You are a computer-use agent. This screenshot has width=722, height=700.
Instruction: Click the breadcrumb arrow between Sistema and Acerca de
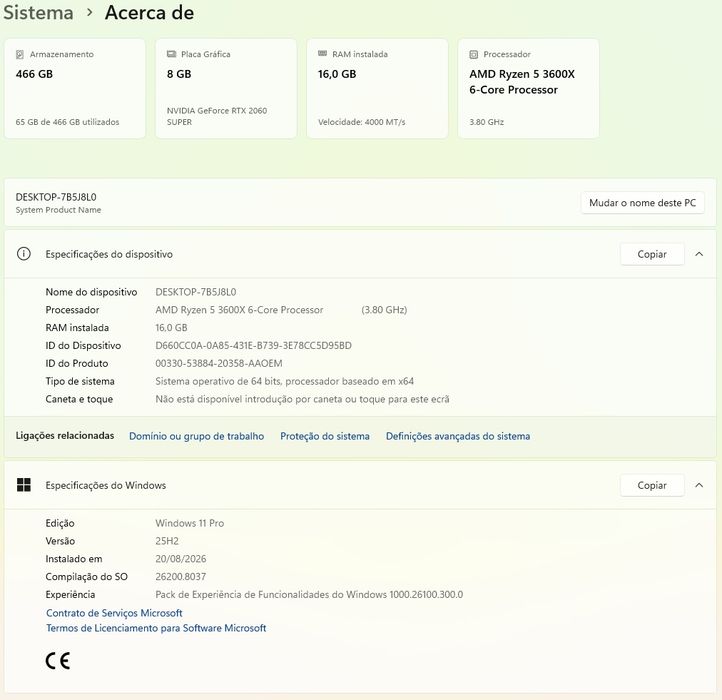click(x=90, y=12)
